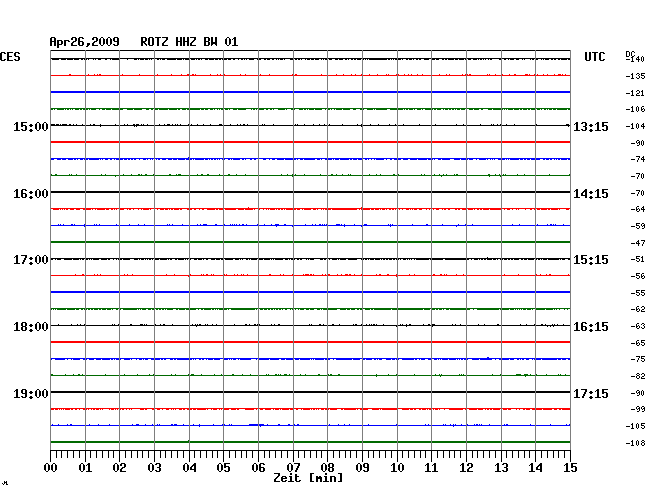Pick the -70 DC value beside 14:15
The height and width of the screenshot is (494, 650).
coord(638,193)
